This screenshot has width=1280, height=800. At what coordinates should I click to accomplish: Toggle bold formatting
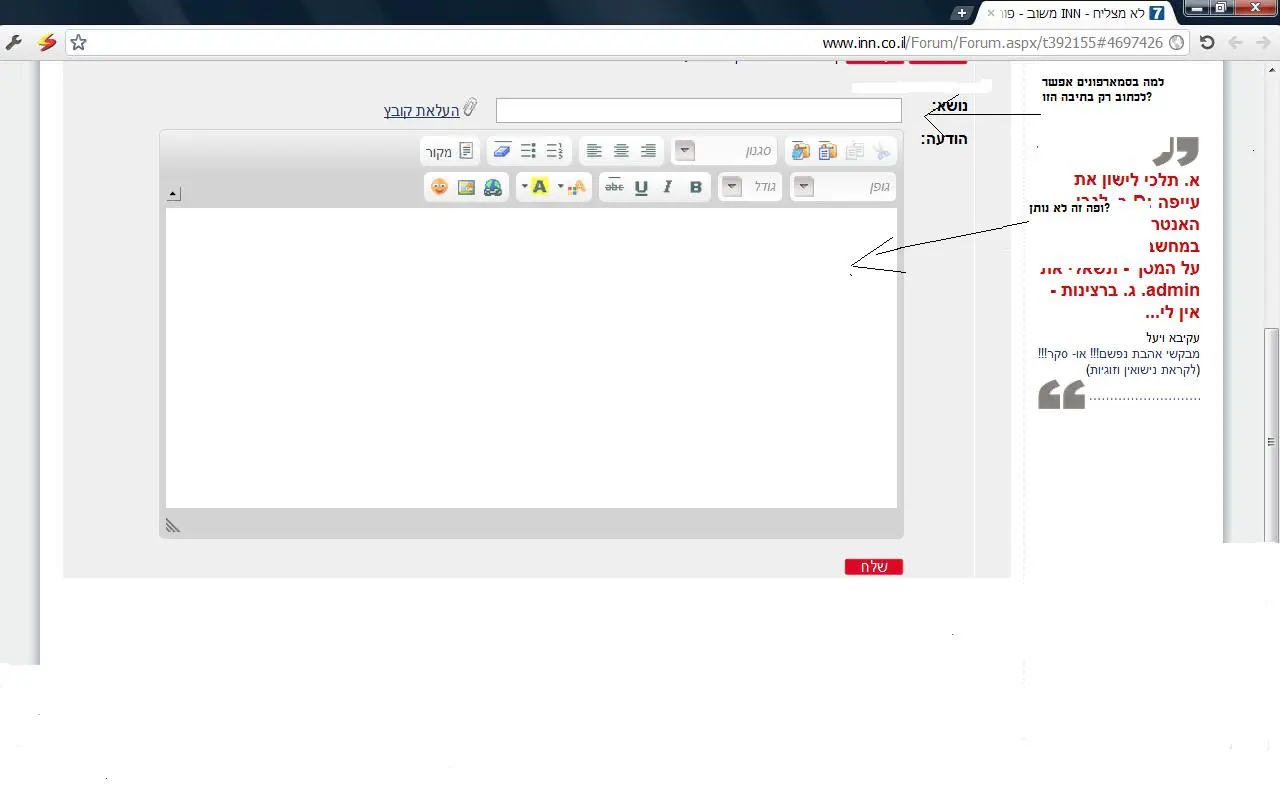tap(695, 187)
